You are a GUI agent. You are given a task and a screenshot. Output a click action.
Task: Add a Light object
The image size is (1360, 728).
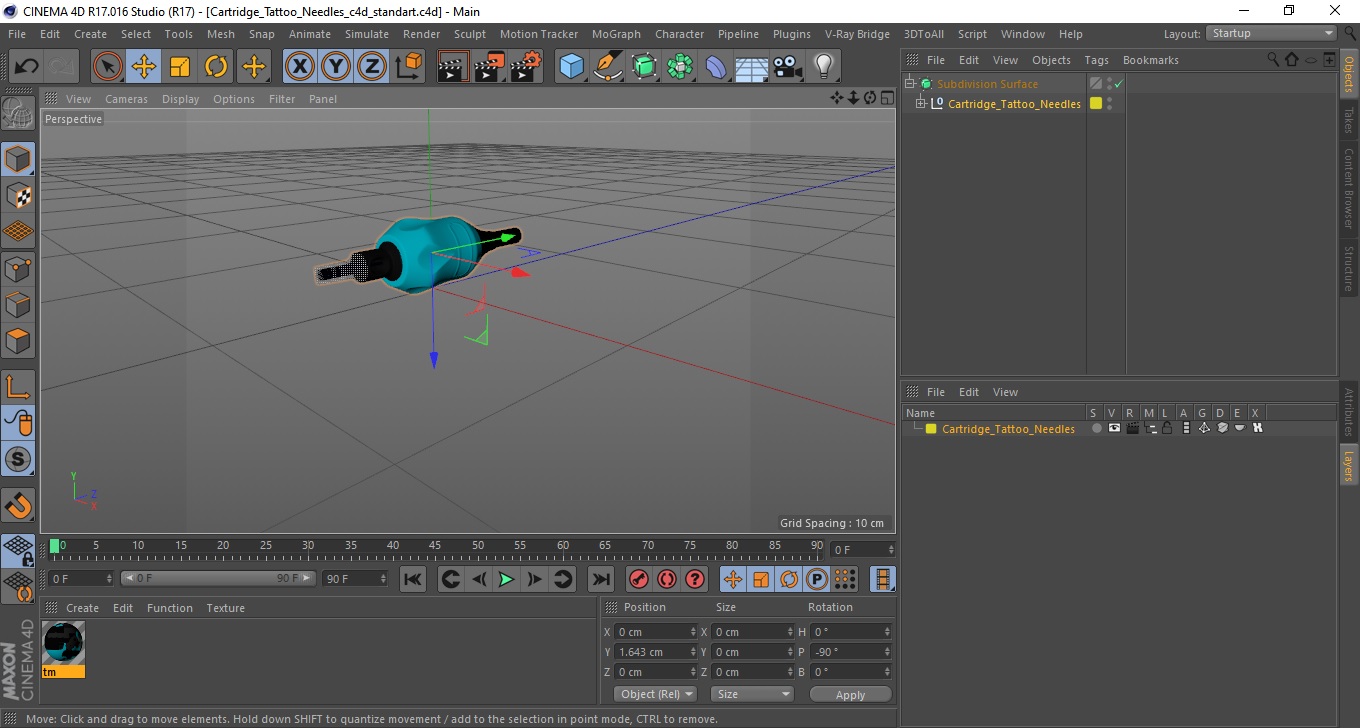pos(823,67)
